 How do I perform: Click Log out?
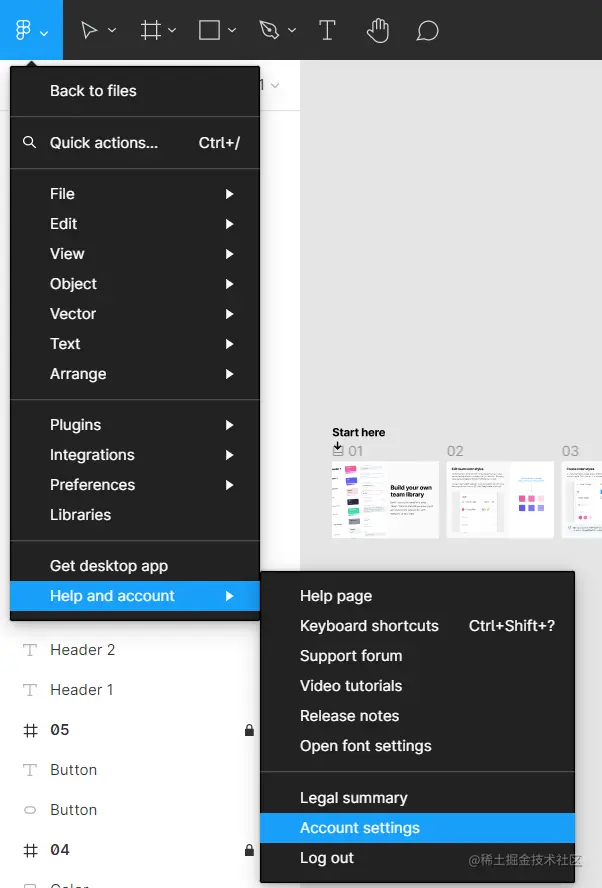327,858
